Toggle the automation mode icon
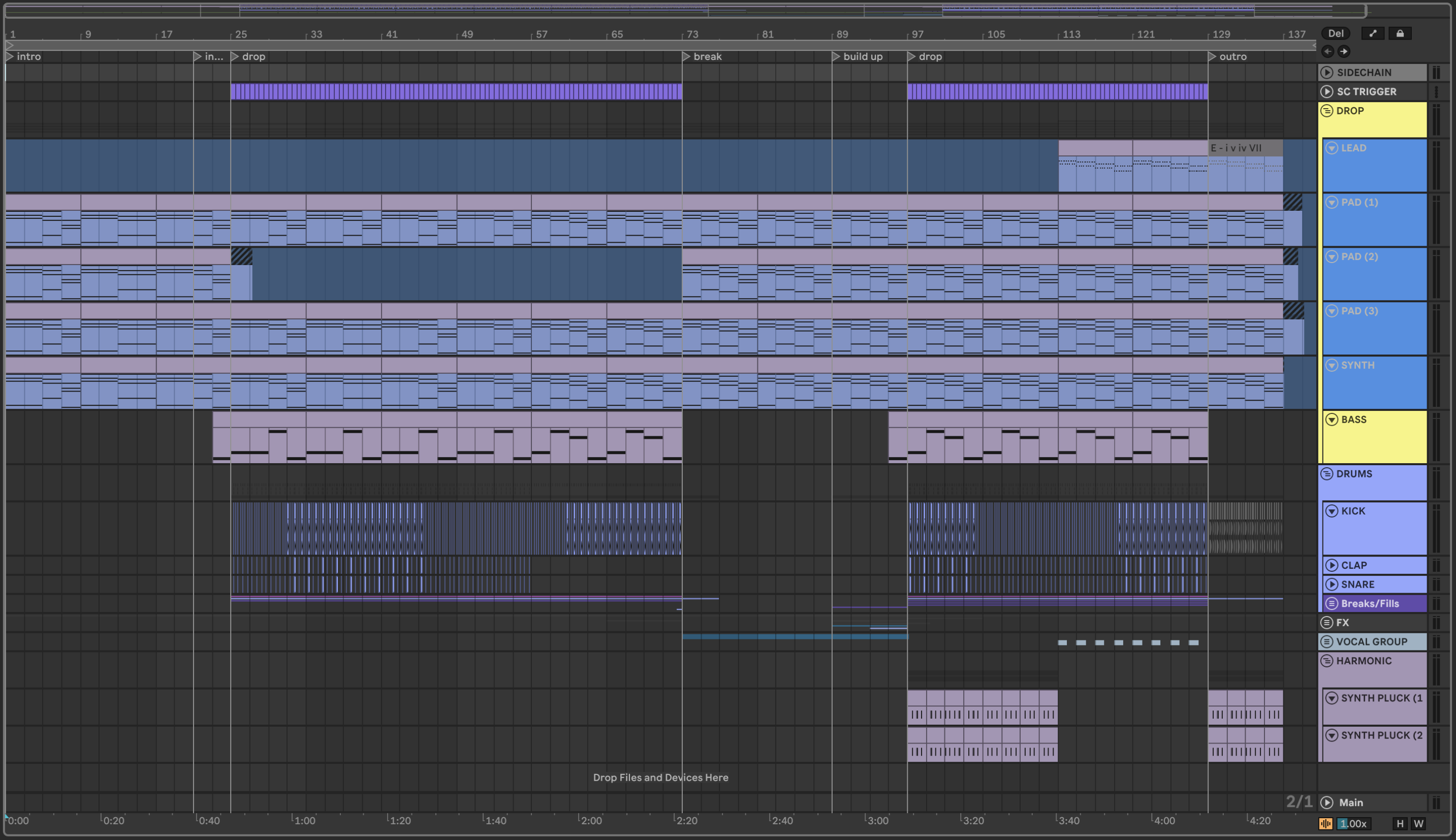The height and width of the screenshot is (840, 1456). click(1372, 34)
